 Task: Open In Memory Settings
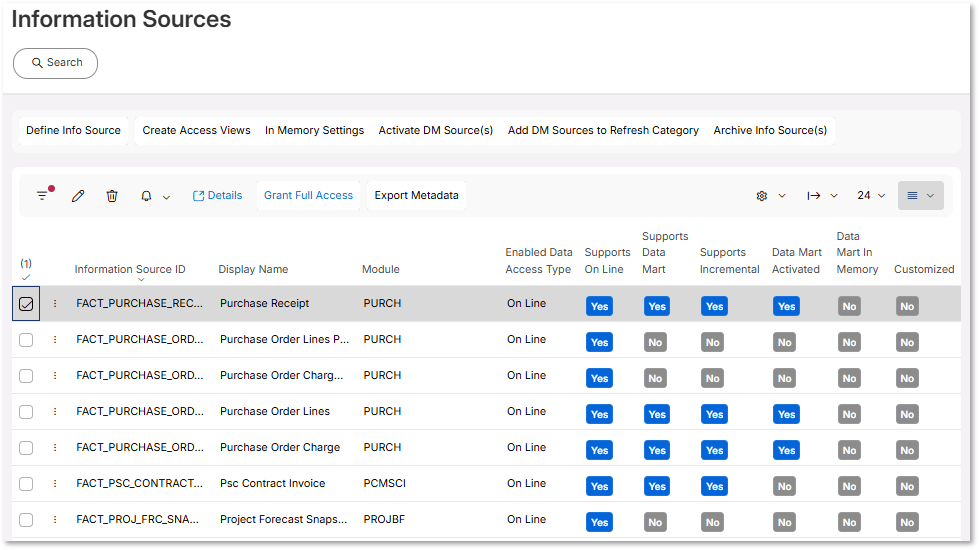[314, 130]
